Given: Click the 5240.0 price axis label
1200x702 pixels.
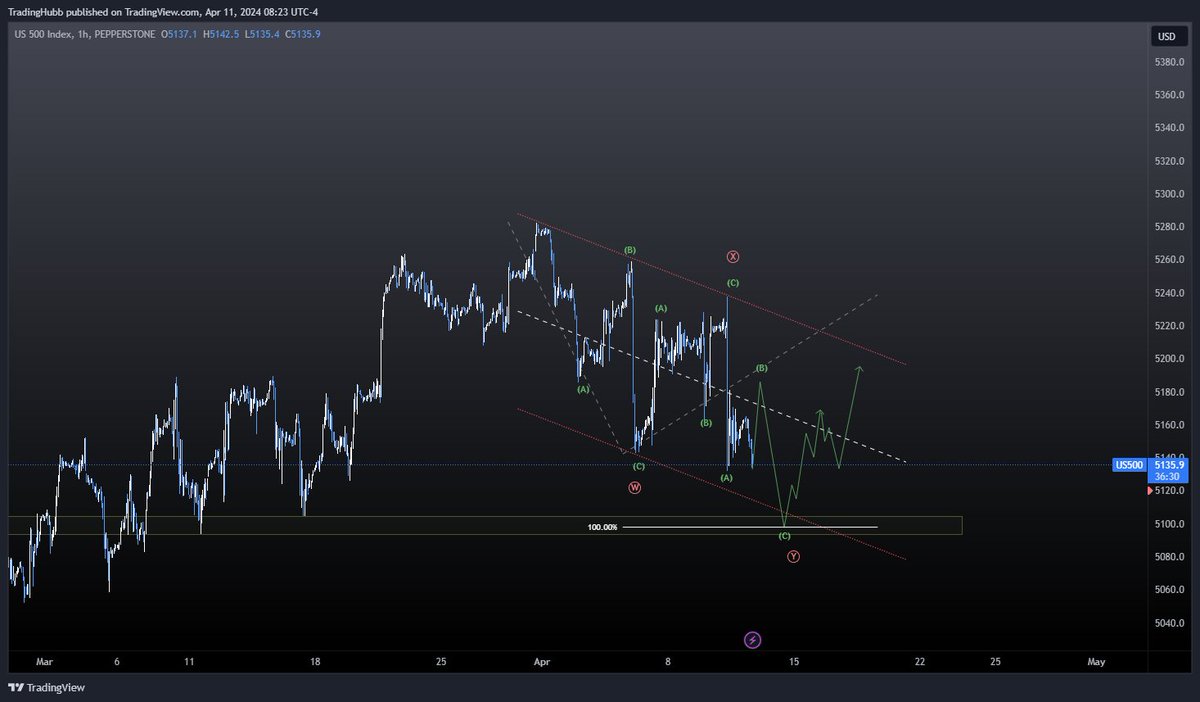Looking at the screenshot, I should (x=1170, y=293).
